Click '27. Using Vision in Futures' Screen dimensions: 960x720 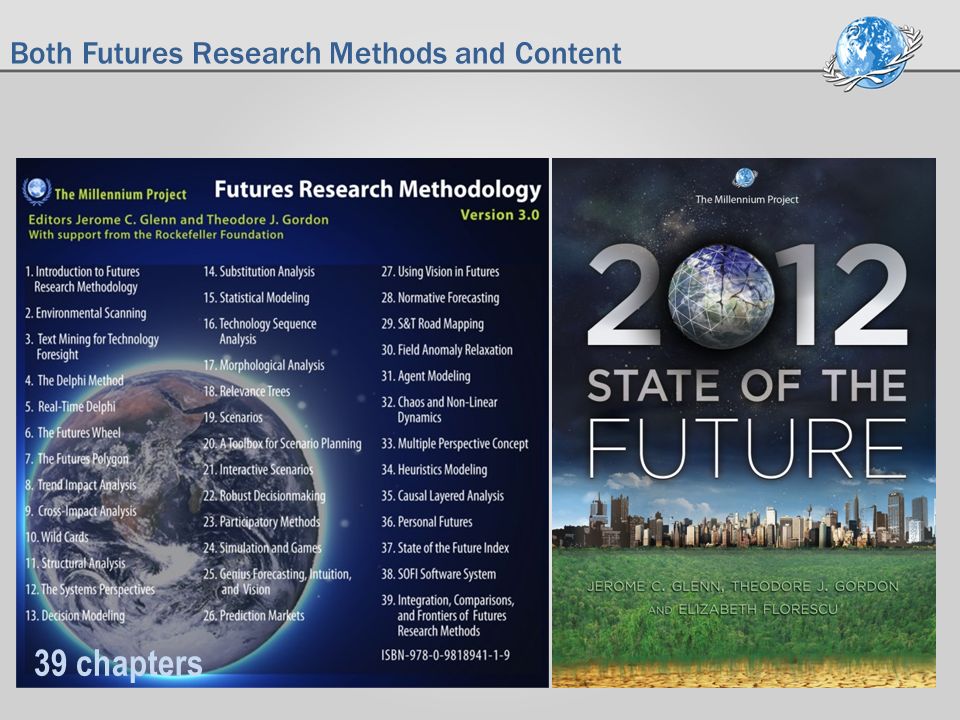(440, 271)
